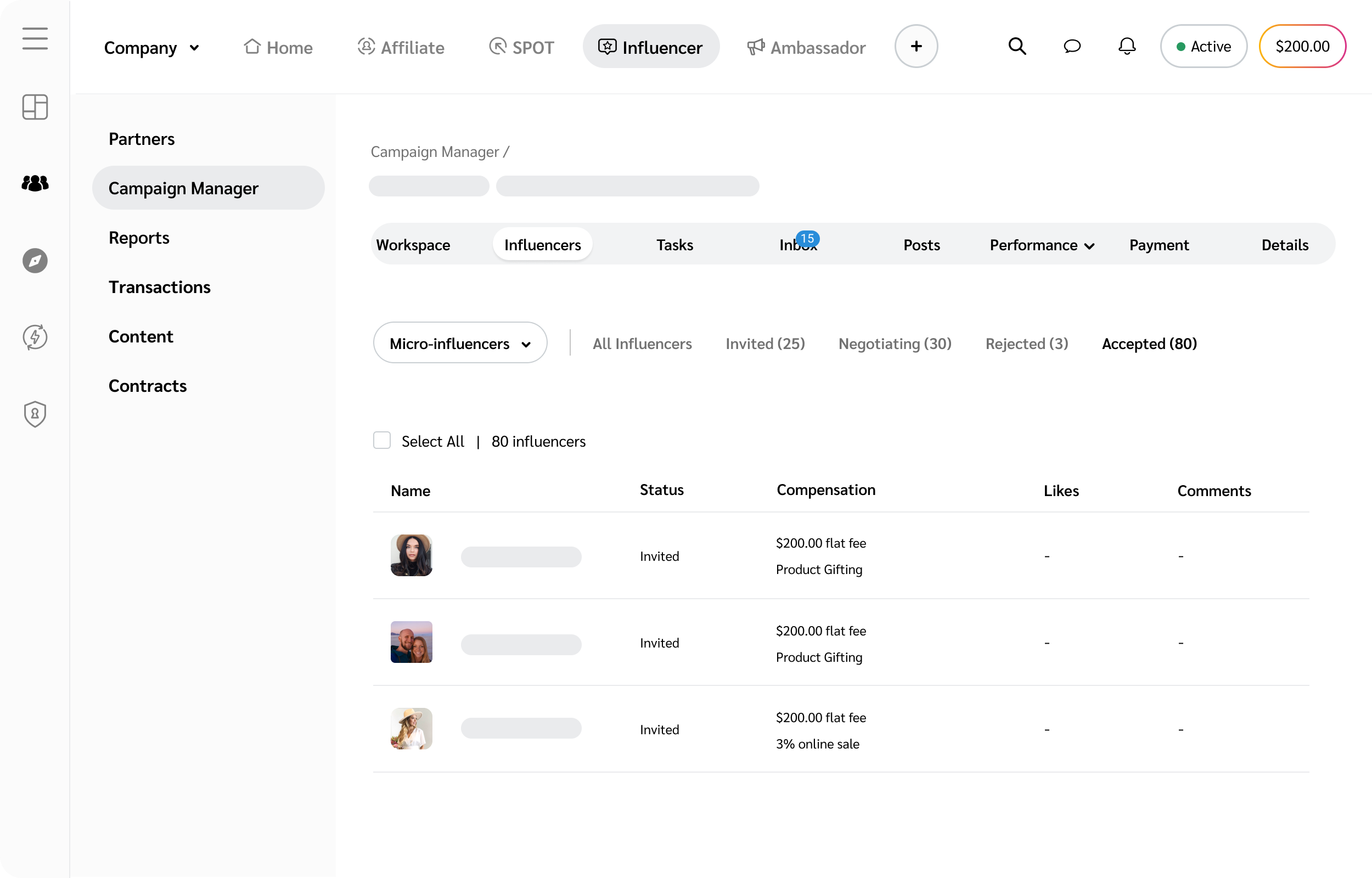Filter by Negotiating (30) influencers
1372x878 pixels.
click(895, 343)
